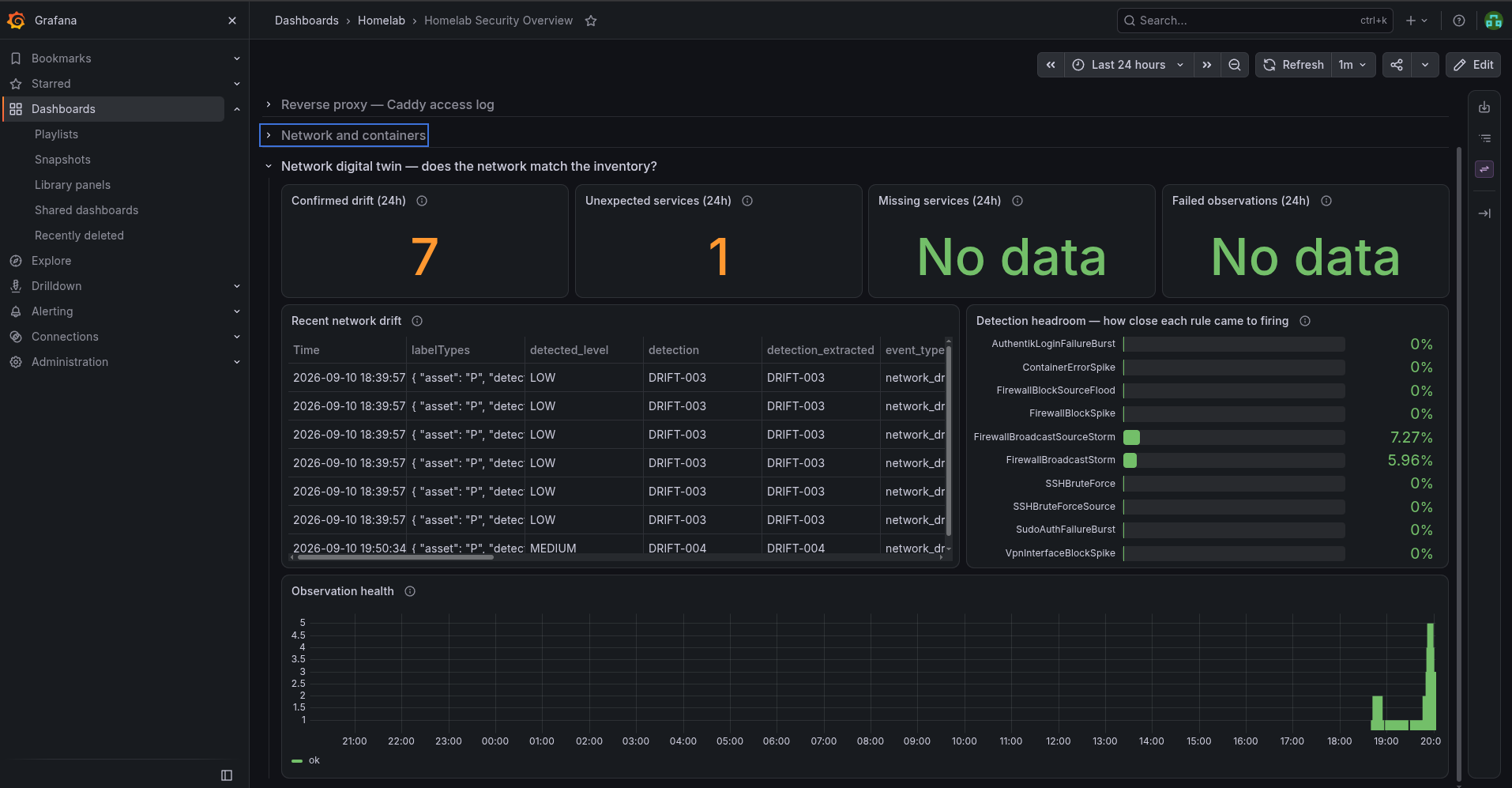Close the sidebar menu with the X
Screen dimensions: 1512x788
[232, 21]
